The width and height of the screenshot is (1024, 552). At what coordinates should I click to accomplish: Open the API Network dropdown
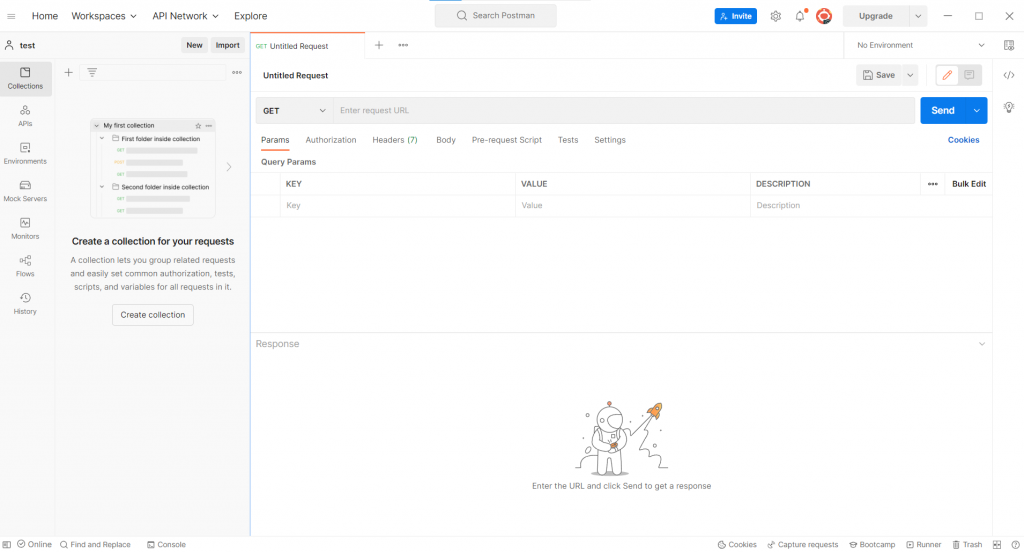(185, 16)
